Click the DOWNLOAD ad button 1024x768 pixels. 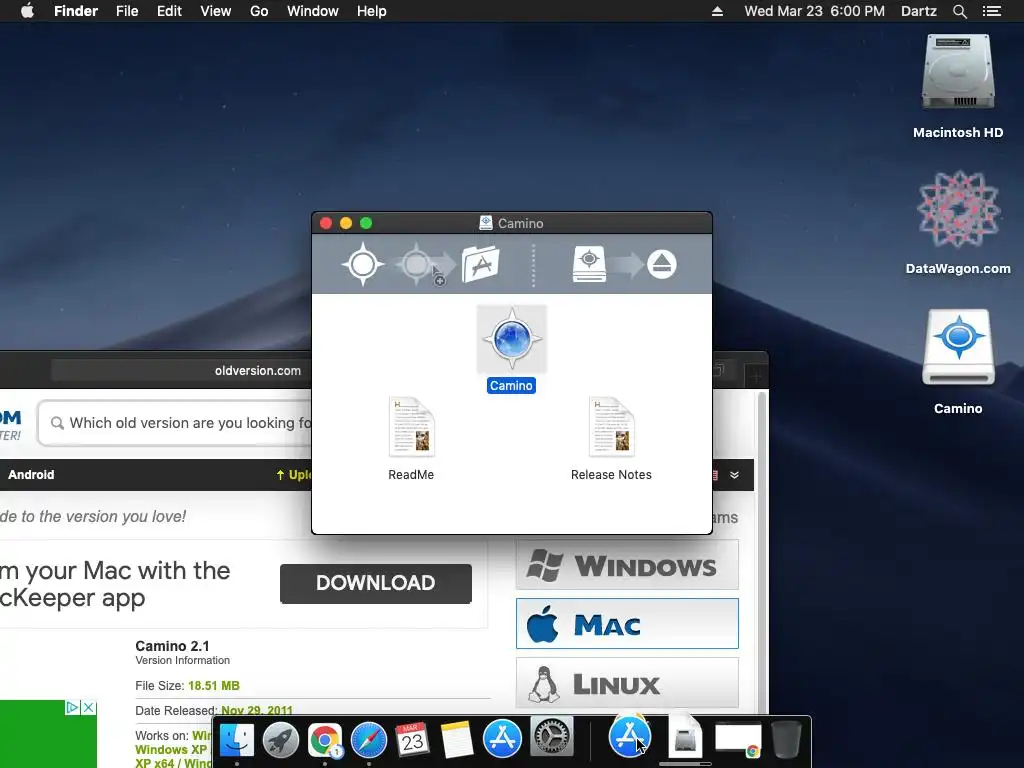pos(376,583)
